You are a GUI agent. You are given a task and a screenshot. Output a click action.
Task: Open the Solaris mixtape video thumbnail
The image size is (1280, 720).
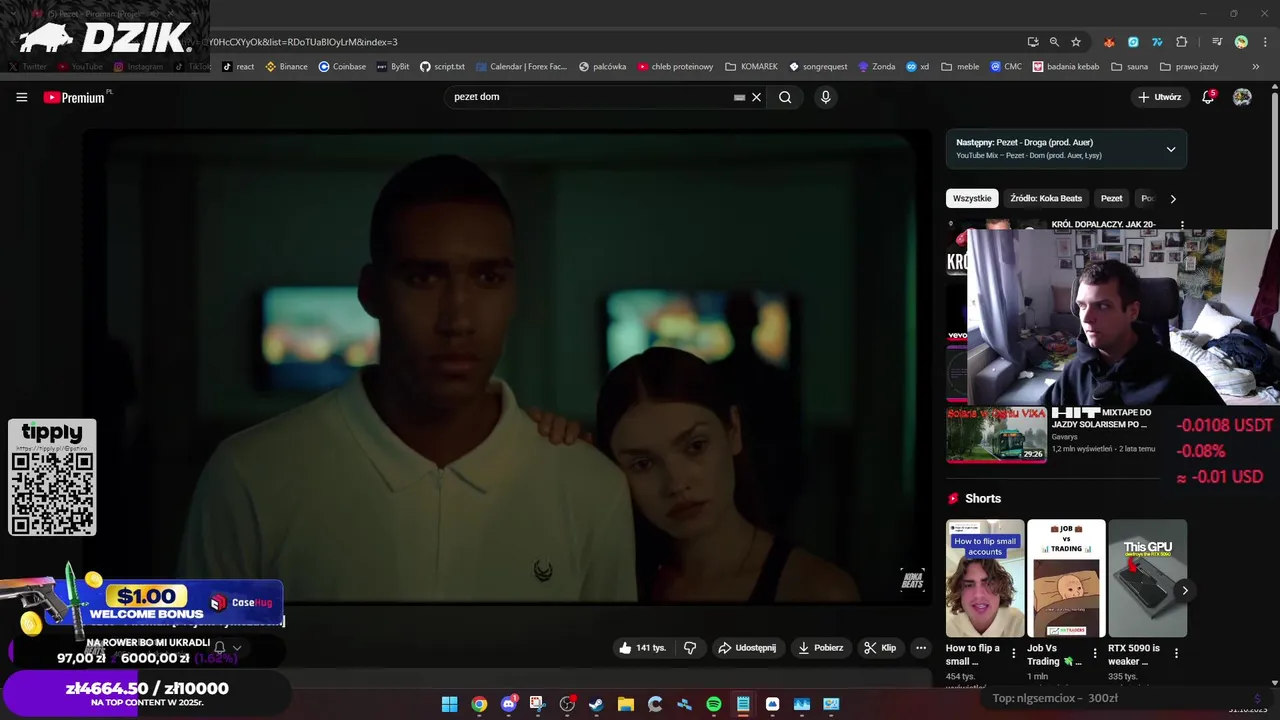[997, 435]
